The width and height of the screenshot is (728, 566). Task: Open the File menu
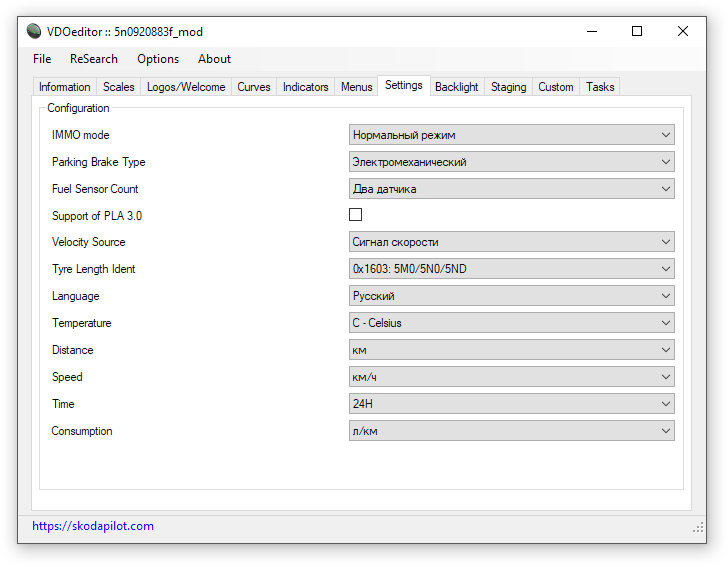42,59
